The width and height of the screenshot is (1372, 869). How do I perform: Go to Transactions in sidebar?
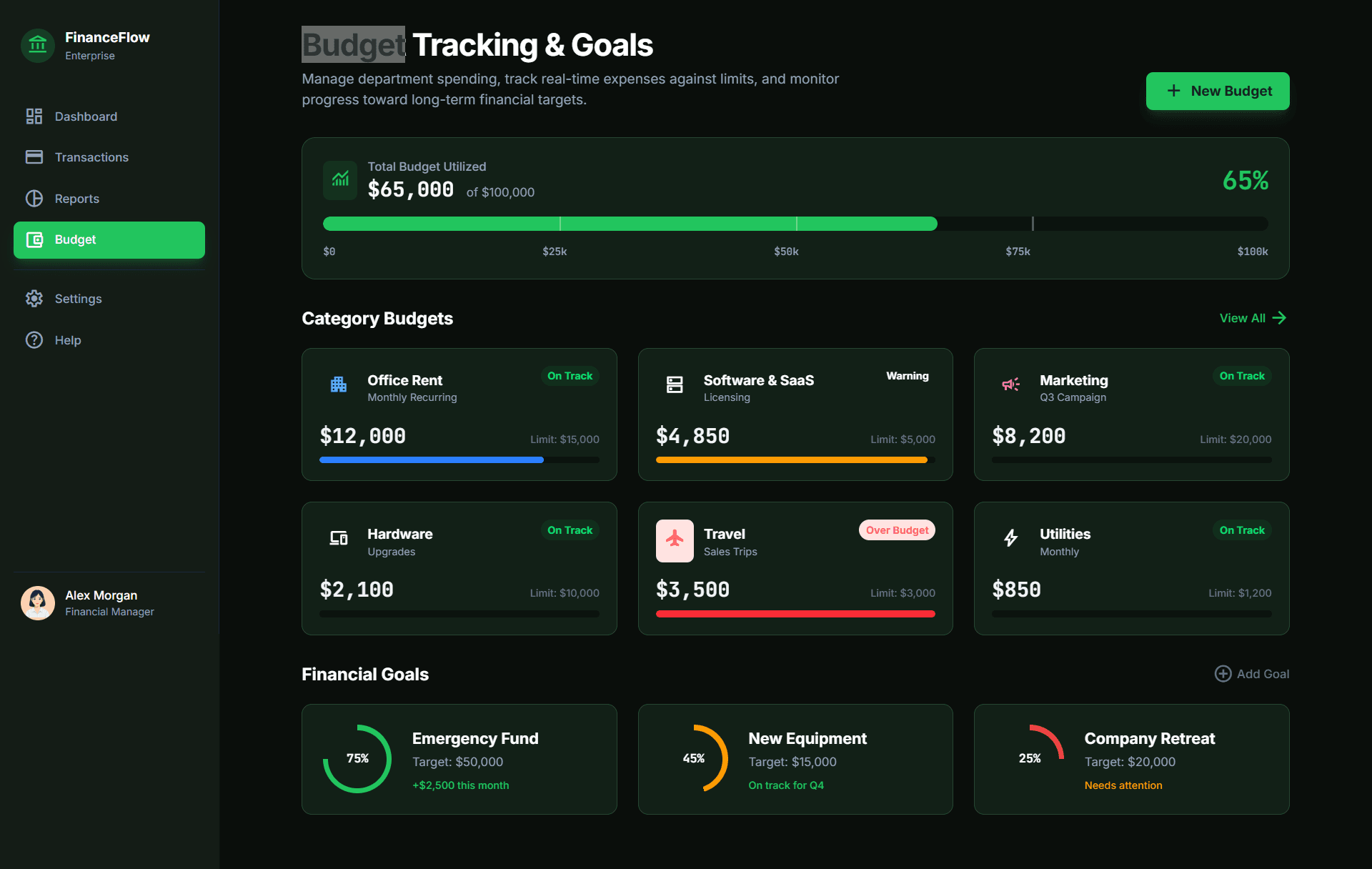[91, 157]
